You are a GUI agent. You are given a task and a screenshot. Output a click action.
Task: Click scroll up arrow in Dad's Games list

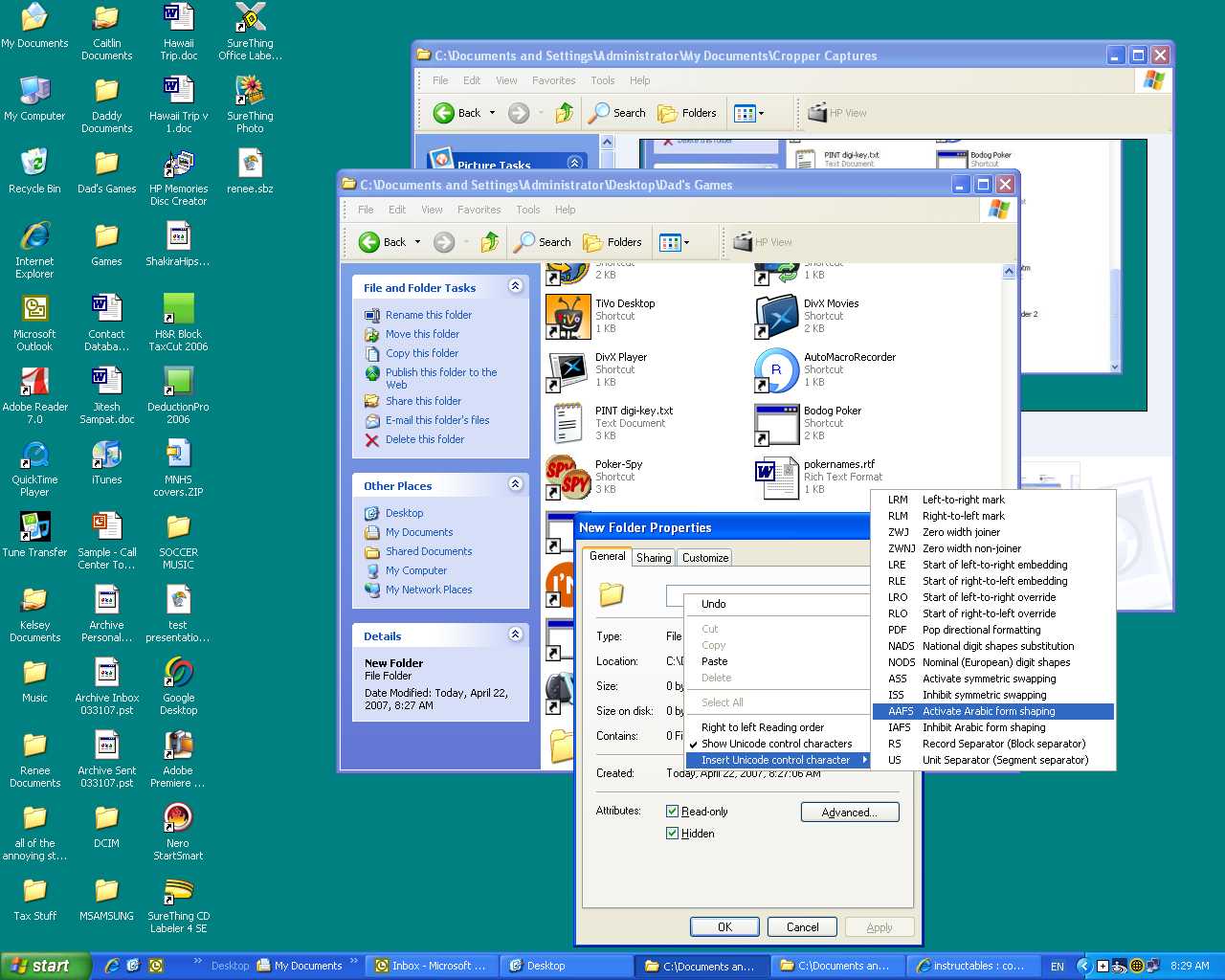tap(1009, 272)
